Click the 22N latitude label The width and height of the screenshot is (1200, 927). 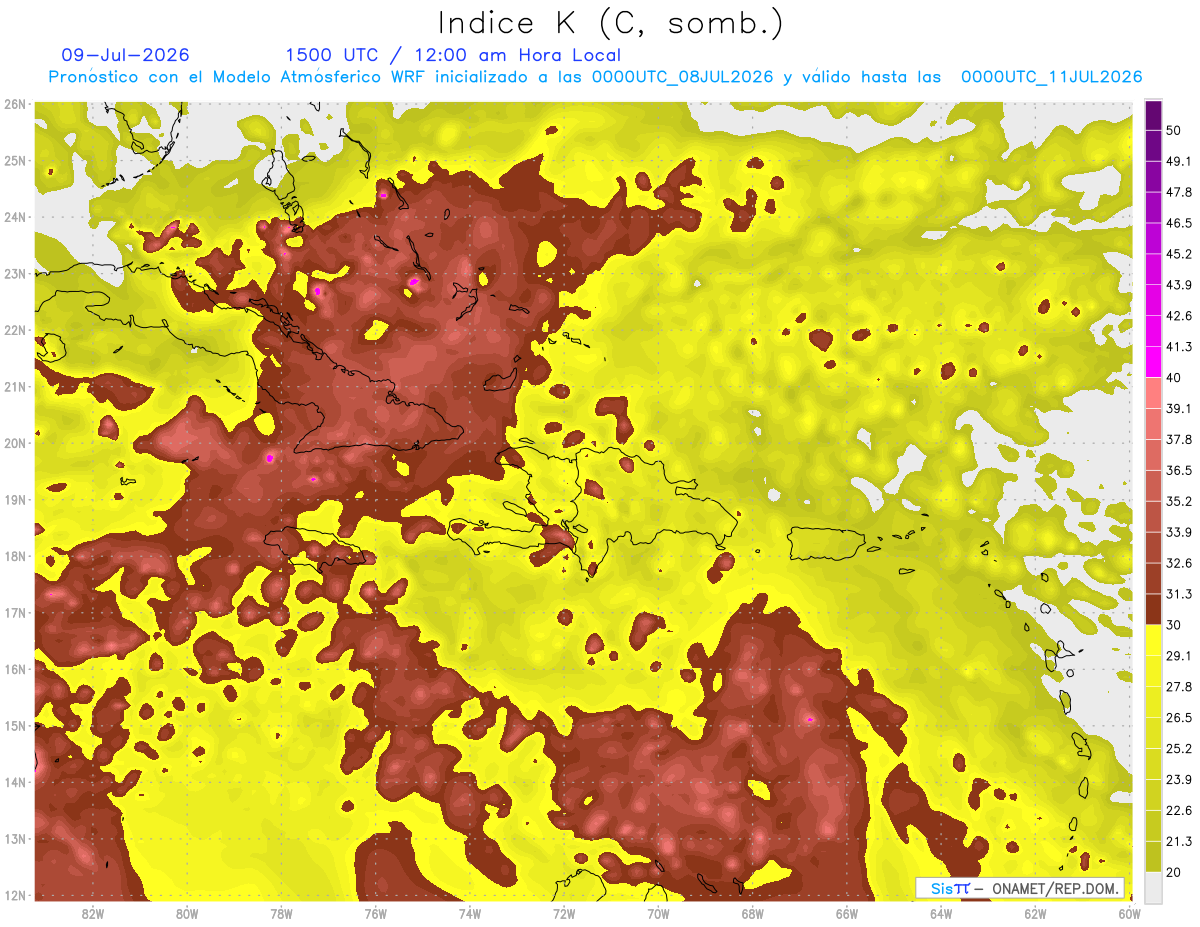tap(15, 330)
